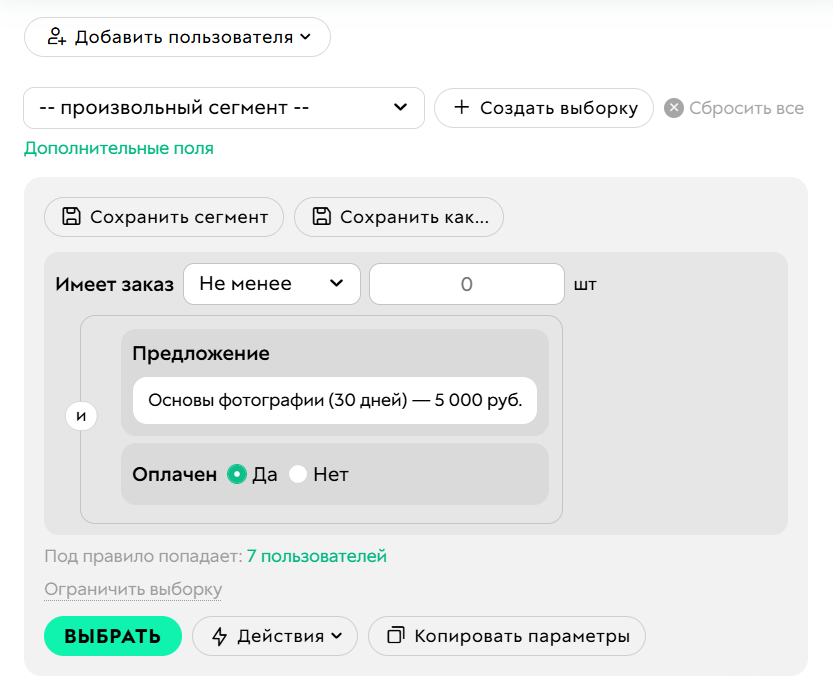Open the offer selector showing "Основы фотографии"
This screenshot has height=682, width=833.
point(335,399)
